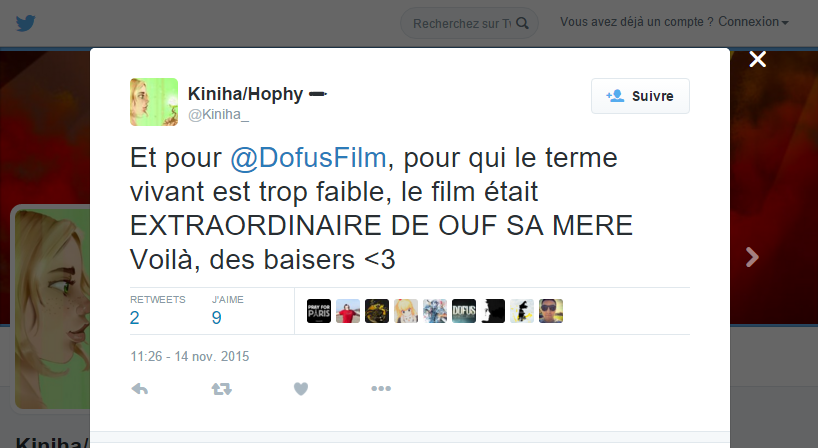Open Kiniha/Hophy profile avatar in tweet
Screen dimensions: 818x448
[154, 102]
